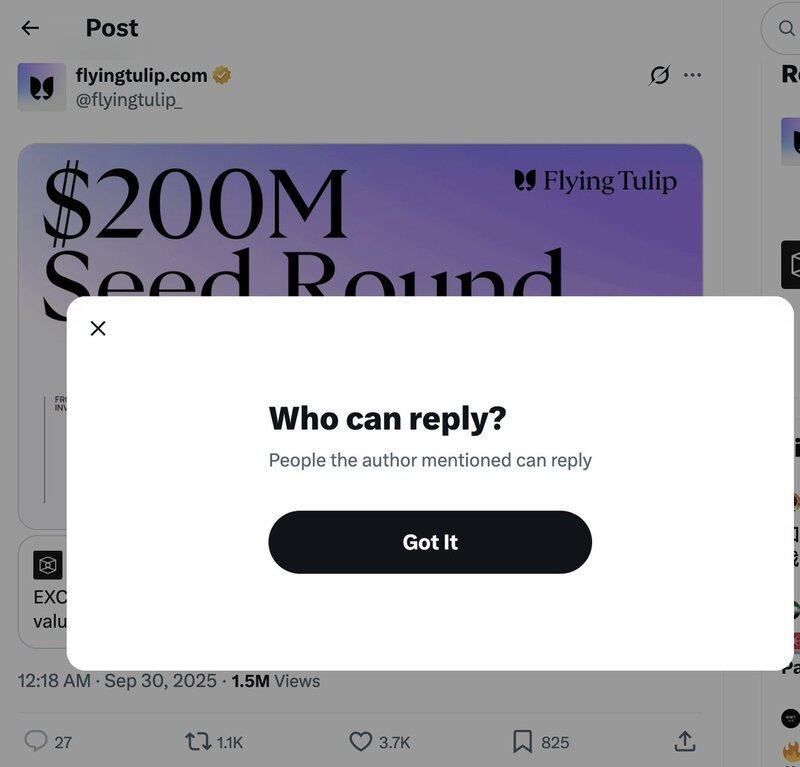Open the 12:18 AM Sep 30 timestamp
800x767 pixels.
(x=117, y=681)
